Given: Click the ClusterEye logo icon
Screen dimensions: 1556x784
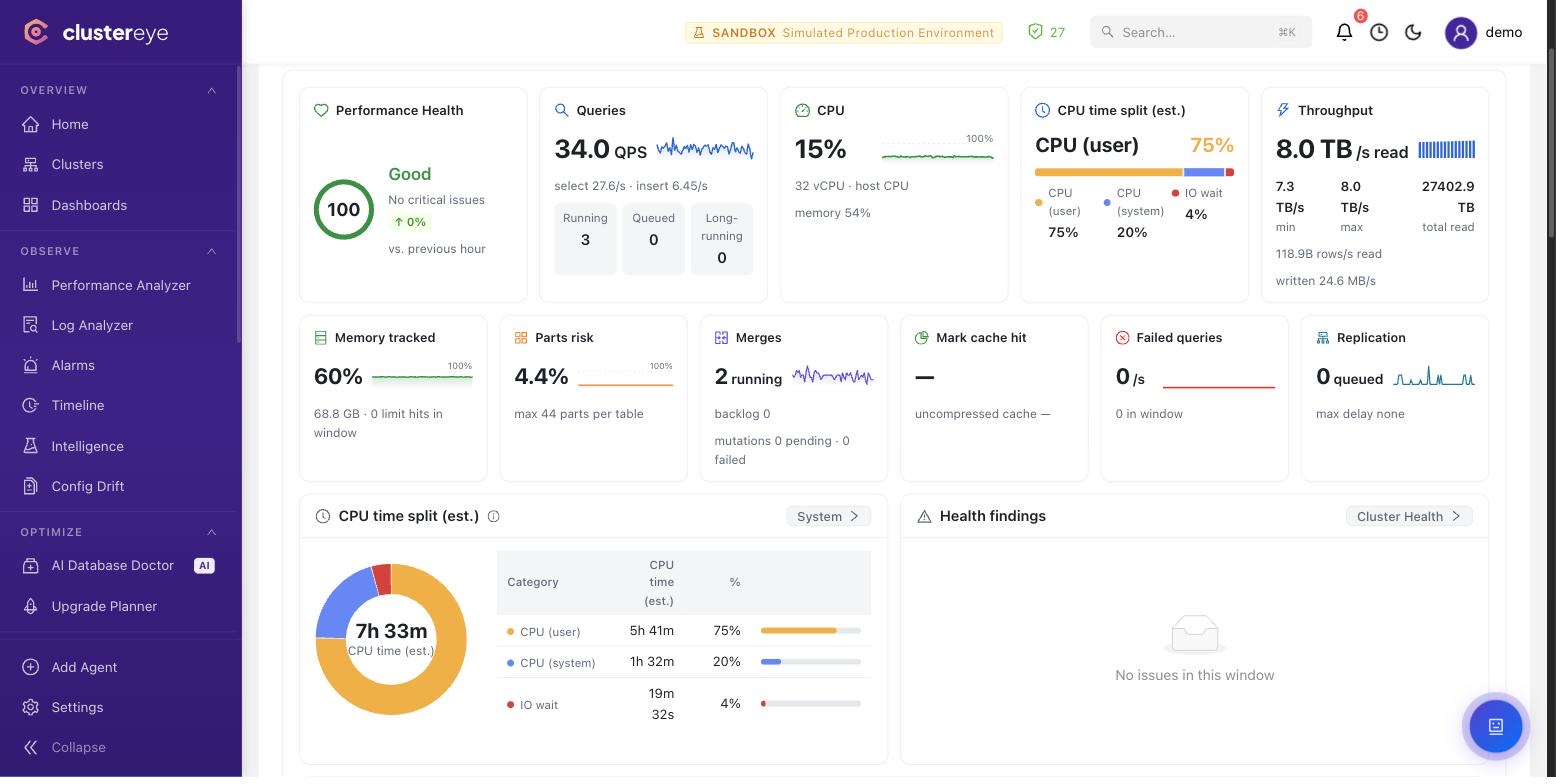Looking at the screenshot, I should (x=36, y=32).
